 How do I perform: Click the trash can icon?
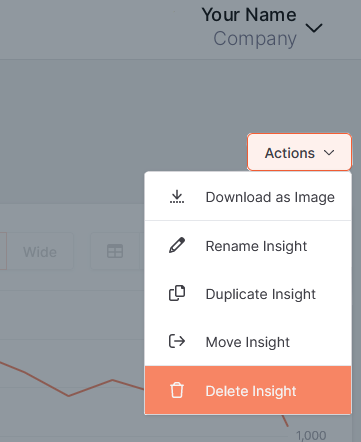pyautogui.click(x=177, y=390)
